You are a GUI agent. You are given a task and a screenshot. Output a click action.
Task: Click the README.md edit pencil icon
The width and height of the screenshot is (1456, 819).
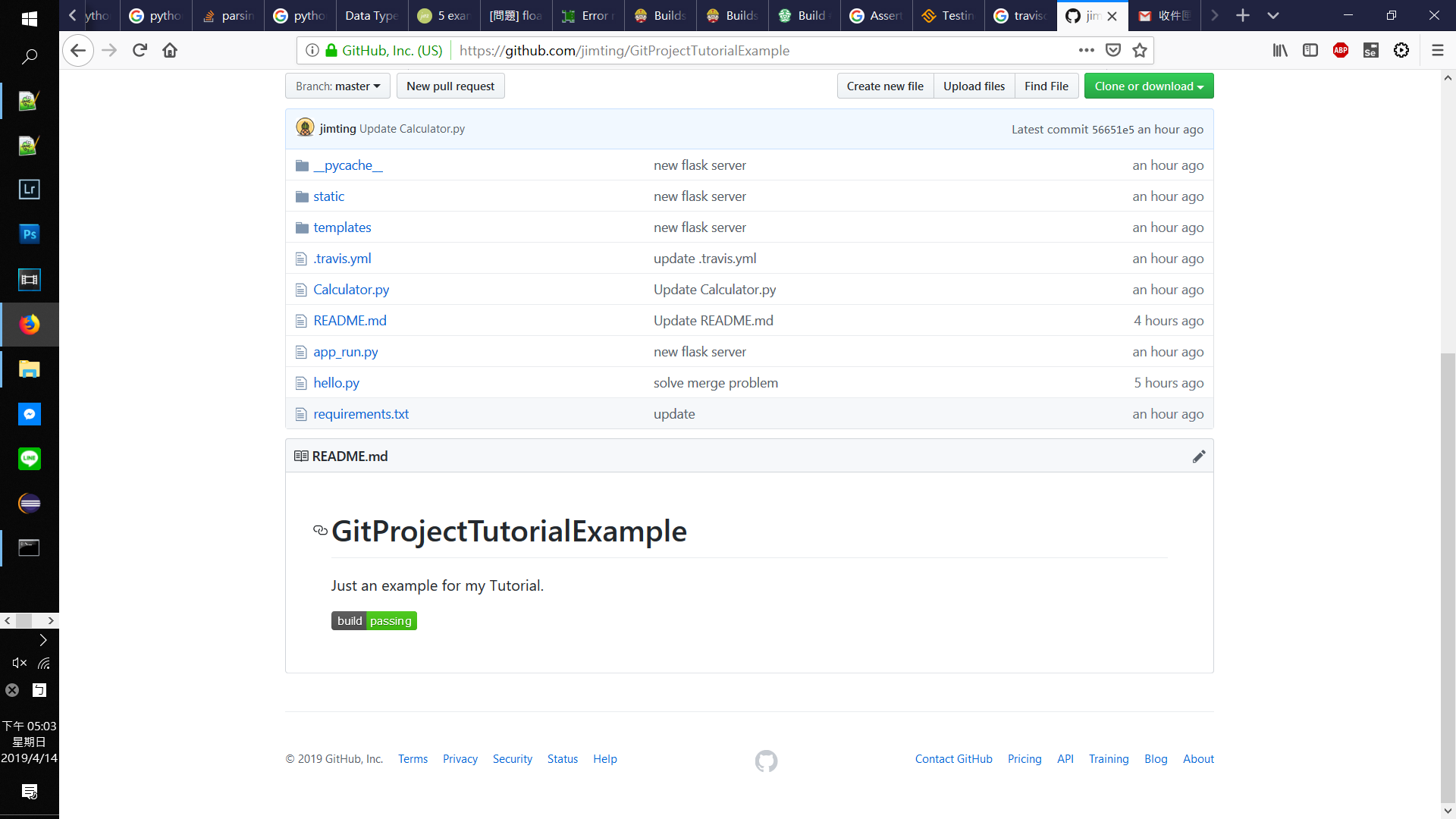point(1198,457)
